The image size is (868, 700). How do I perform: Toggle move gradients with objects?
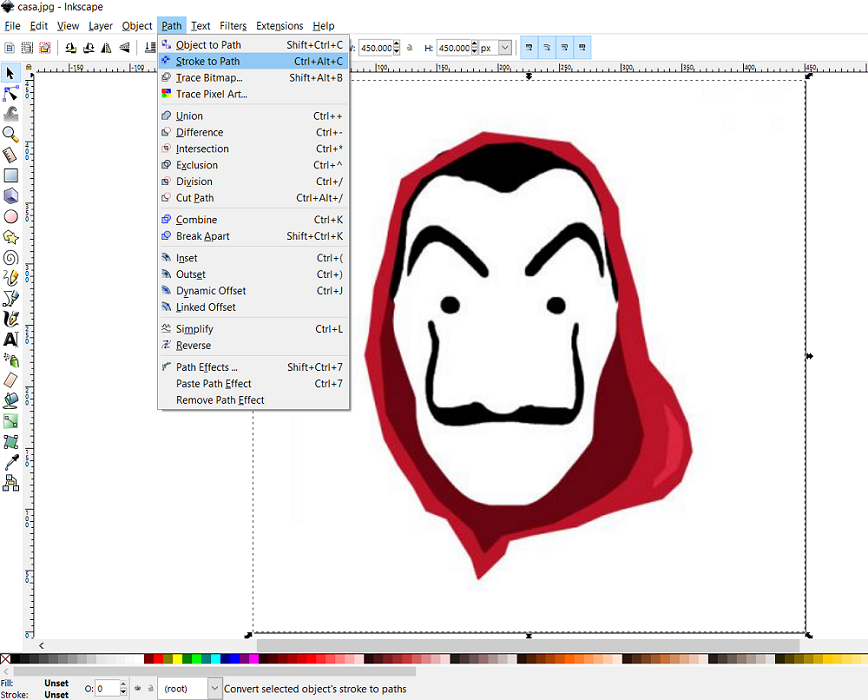pyautogui.click(x=565, y=48)
